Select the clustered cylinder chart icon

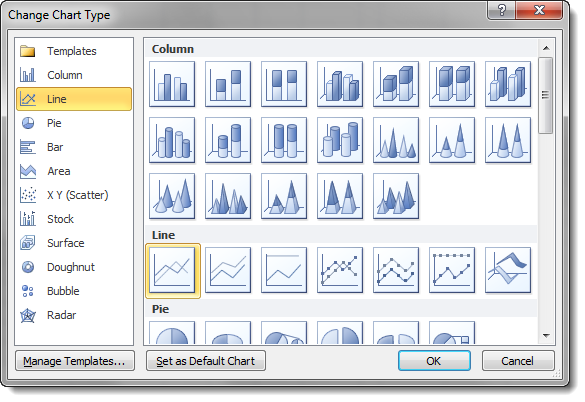point(172,140)
